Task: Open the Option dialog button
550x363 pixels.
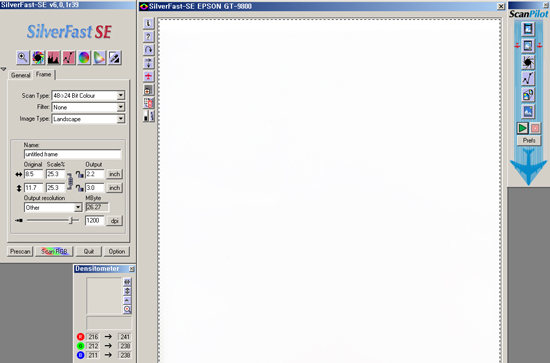Action: click(x=117, y=251)
